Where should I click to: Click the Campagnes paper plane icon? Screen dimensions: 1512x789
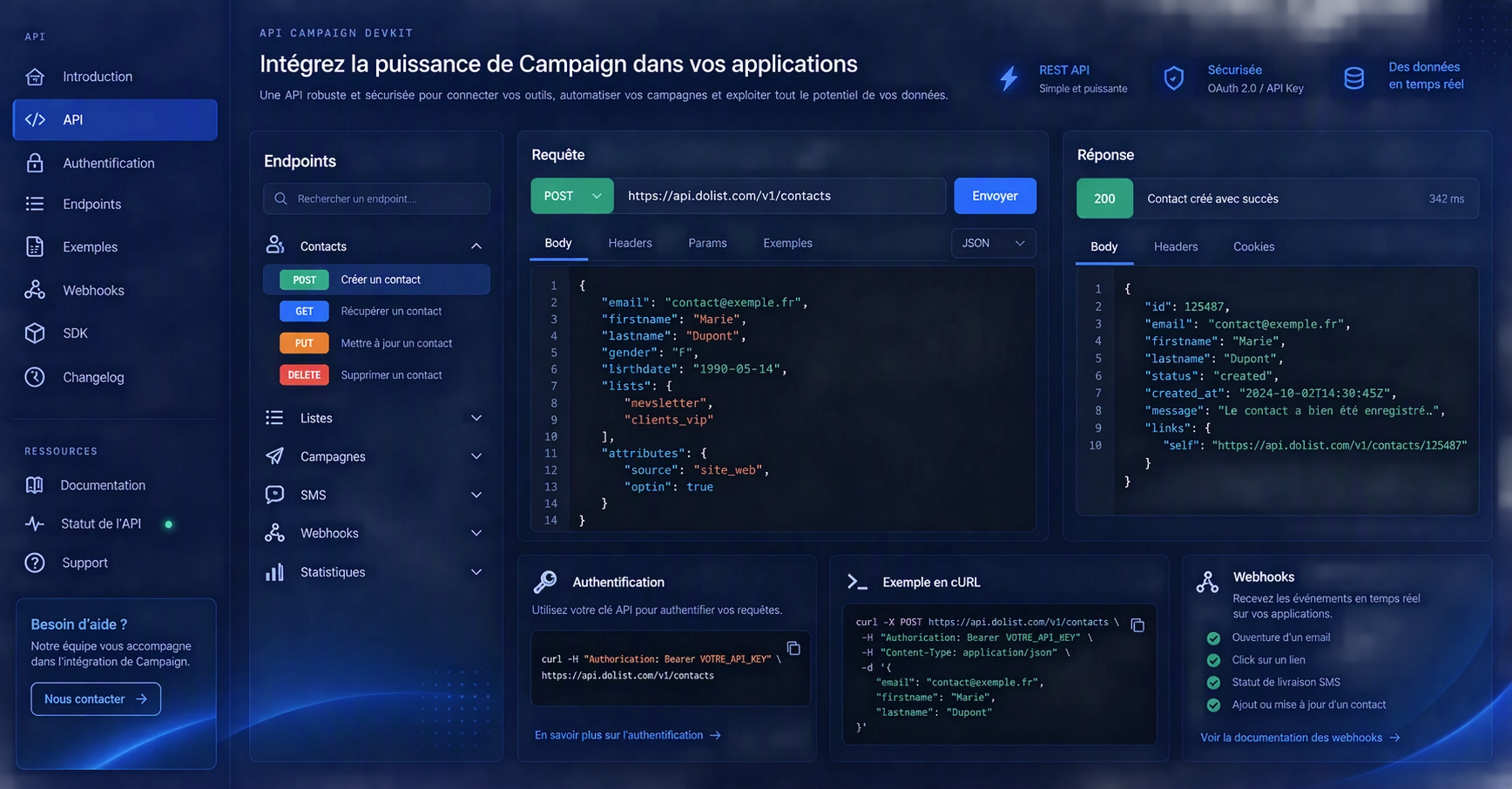tap(274, 455)
